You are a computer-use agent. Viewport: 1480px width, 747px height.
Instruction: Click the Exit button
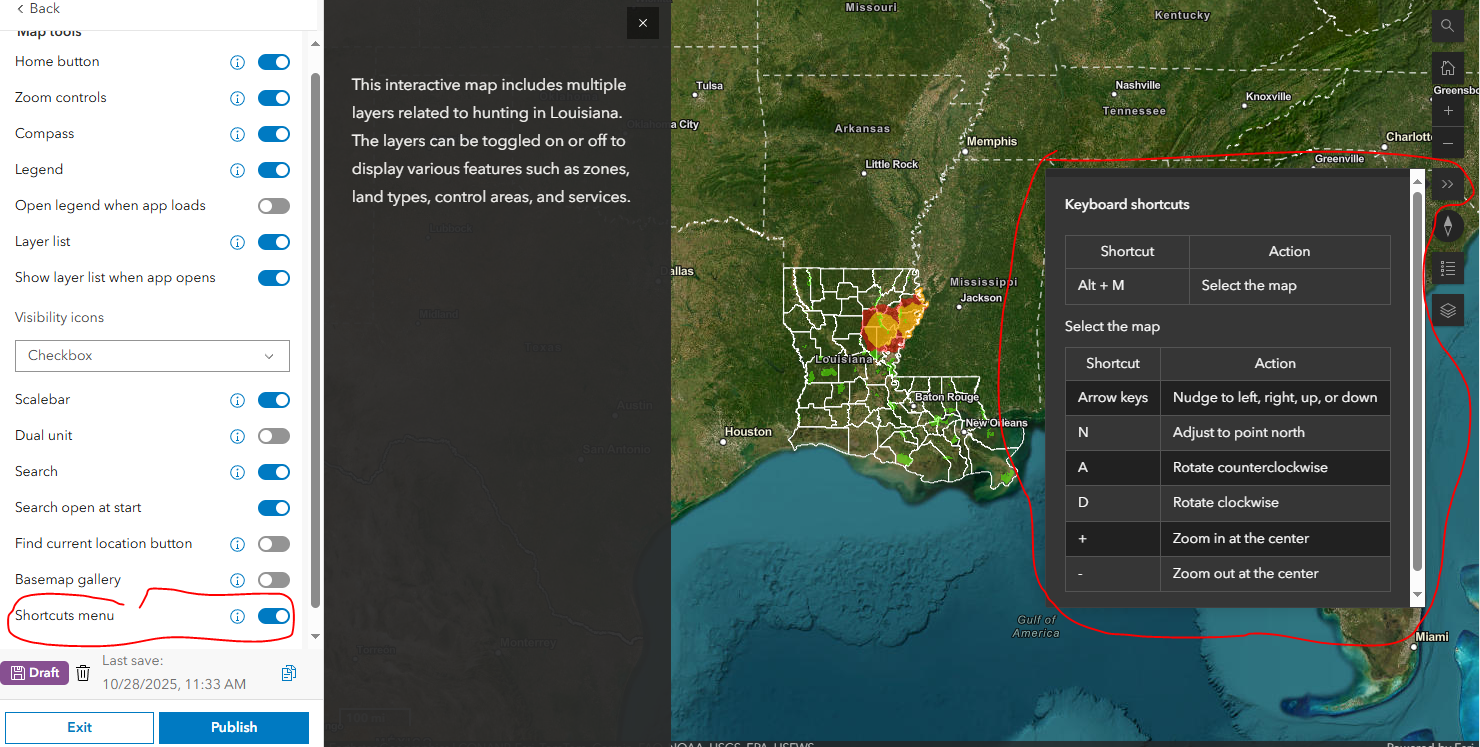coord(78,728)
